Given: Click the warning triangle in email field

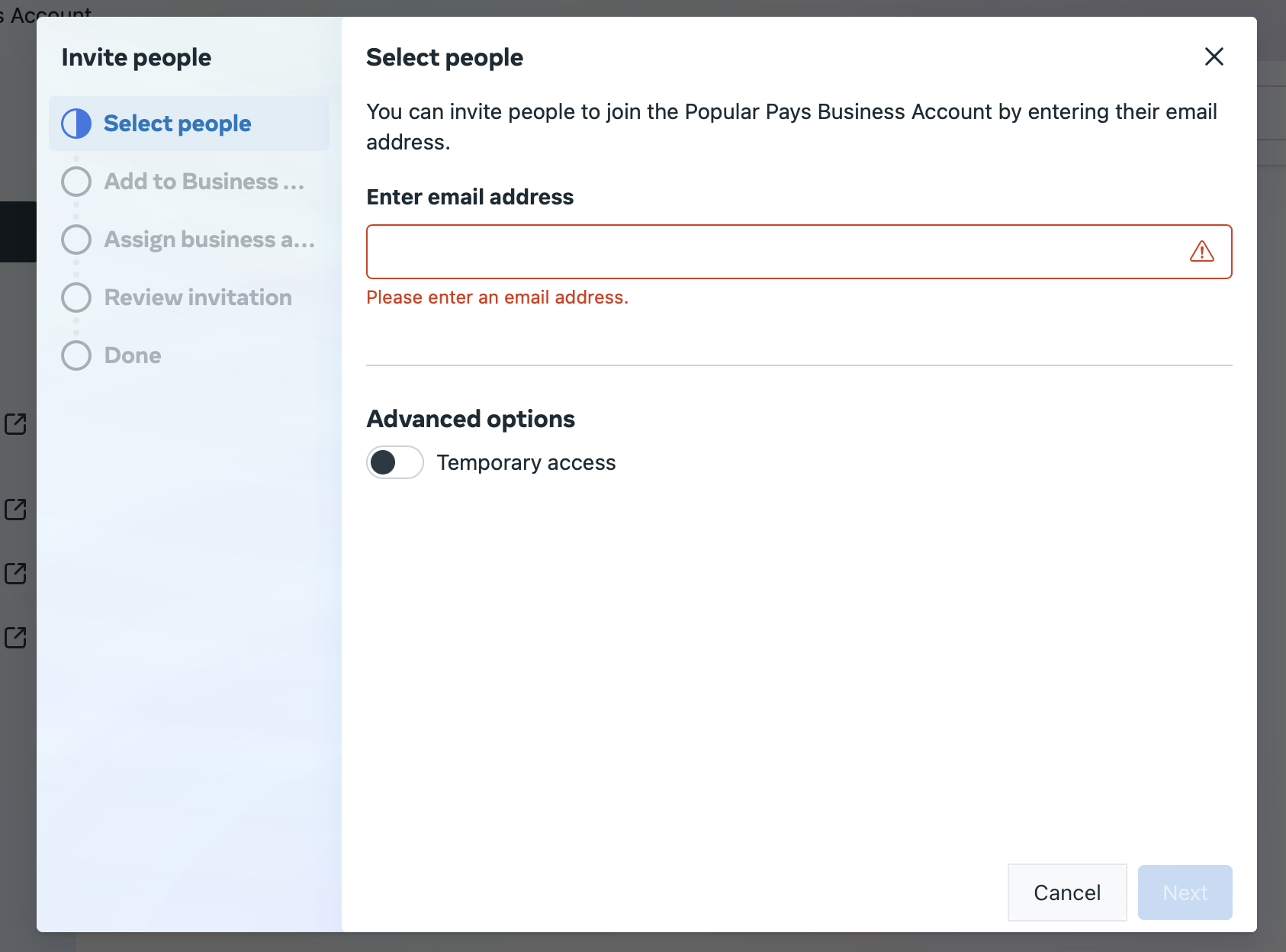Looking at the screenshot, I should 1201,252.
